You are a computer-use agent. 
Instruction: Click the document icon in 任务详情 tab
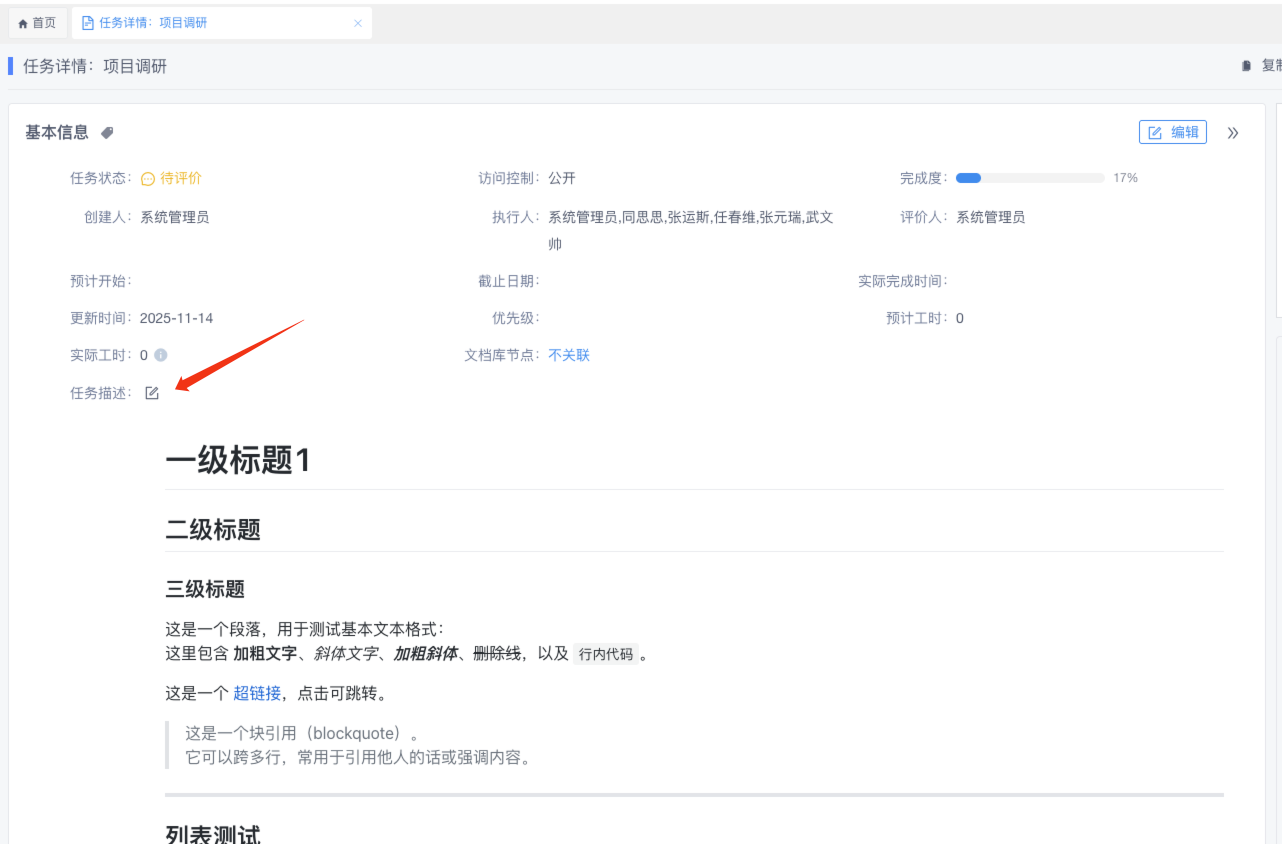tap(88, 23)
